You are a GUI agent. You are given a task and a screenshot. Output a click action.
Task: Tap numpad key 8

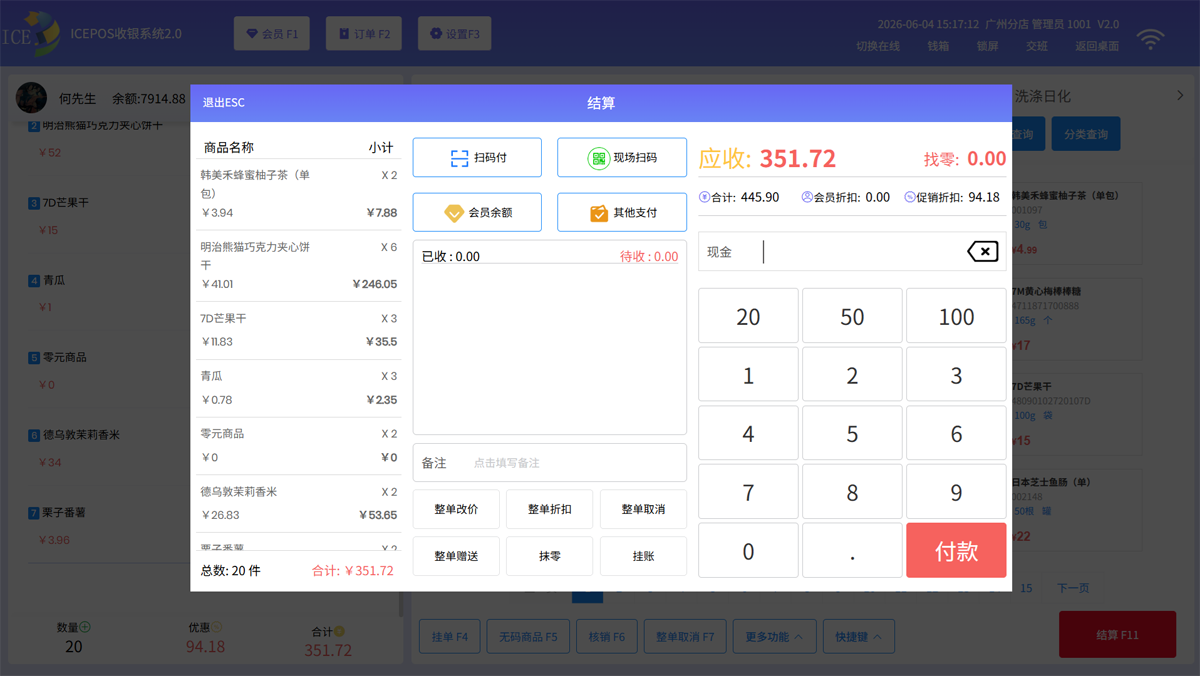coord(852,492)
